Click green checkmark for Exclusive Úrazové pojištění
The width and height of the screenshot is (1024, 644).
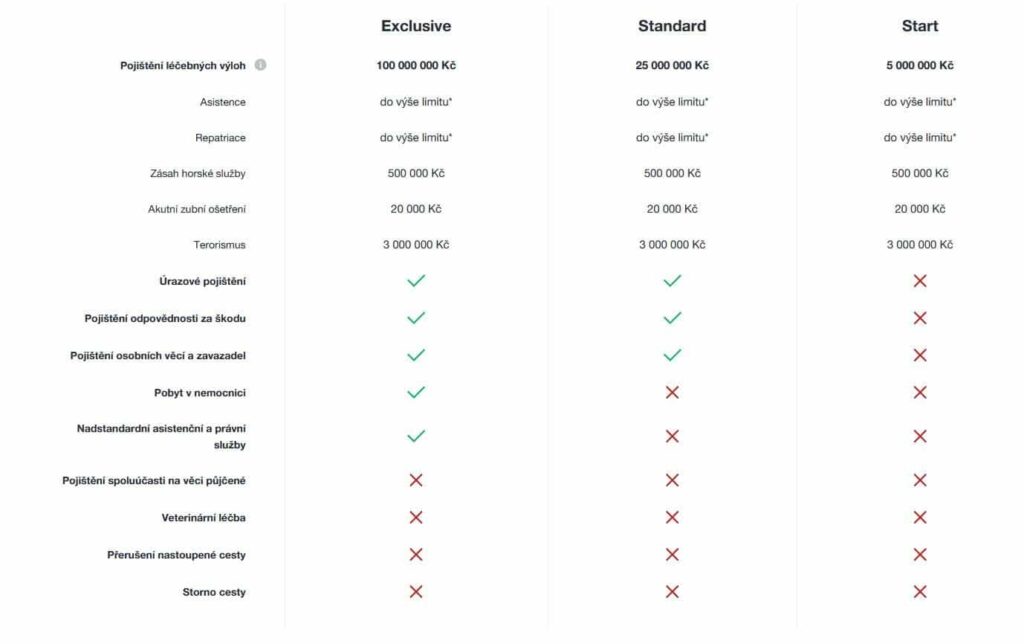(416, 281)
